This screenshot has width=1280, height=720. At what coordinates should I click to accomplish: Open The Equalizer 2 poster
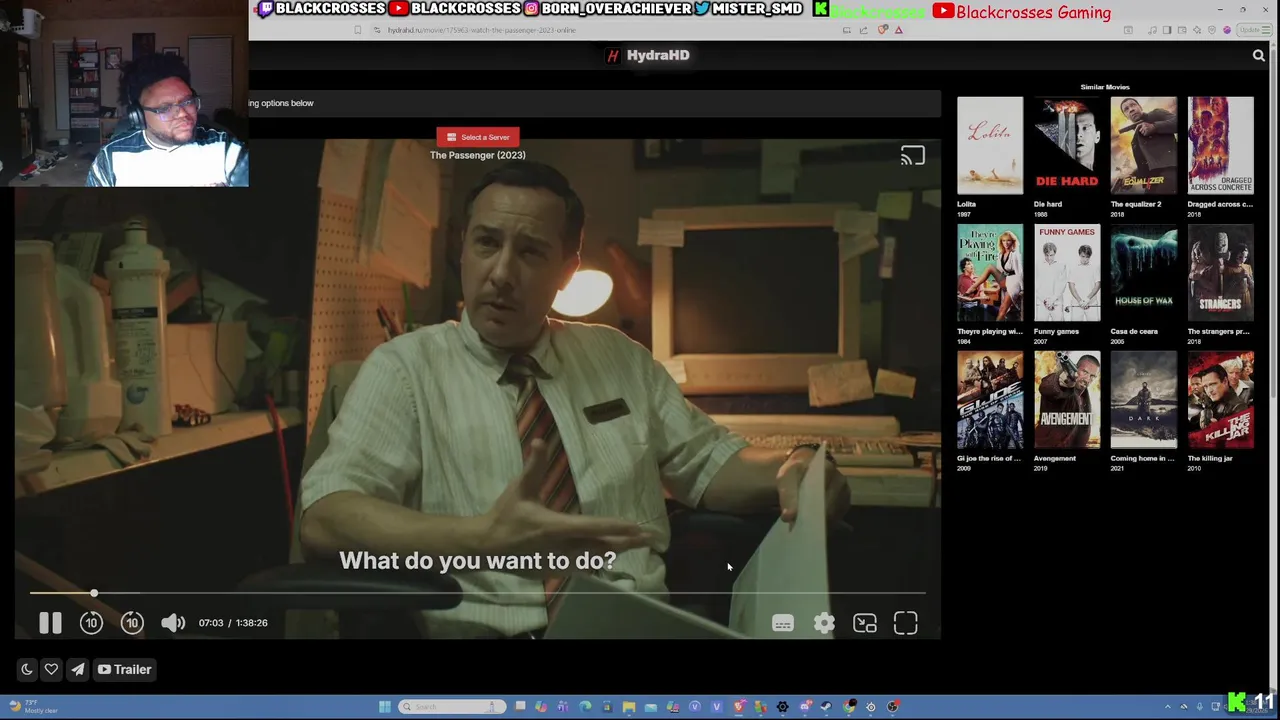1144,146
